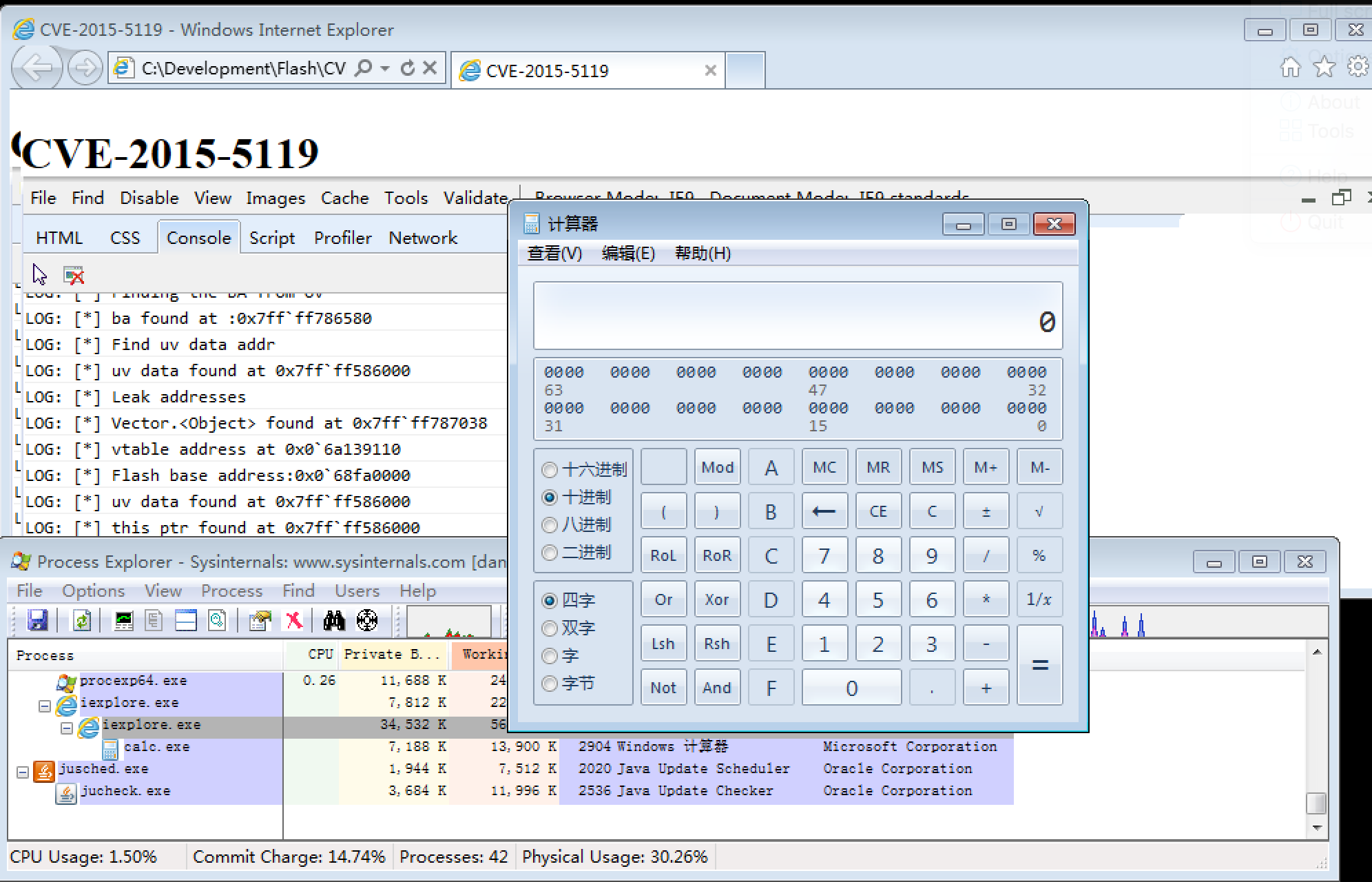Click the Lsh button on the calculator
Viewport: 1372px width, 882px height.
[x=663, y=644]
